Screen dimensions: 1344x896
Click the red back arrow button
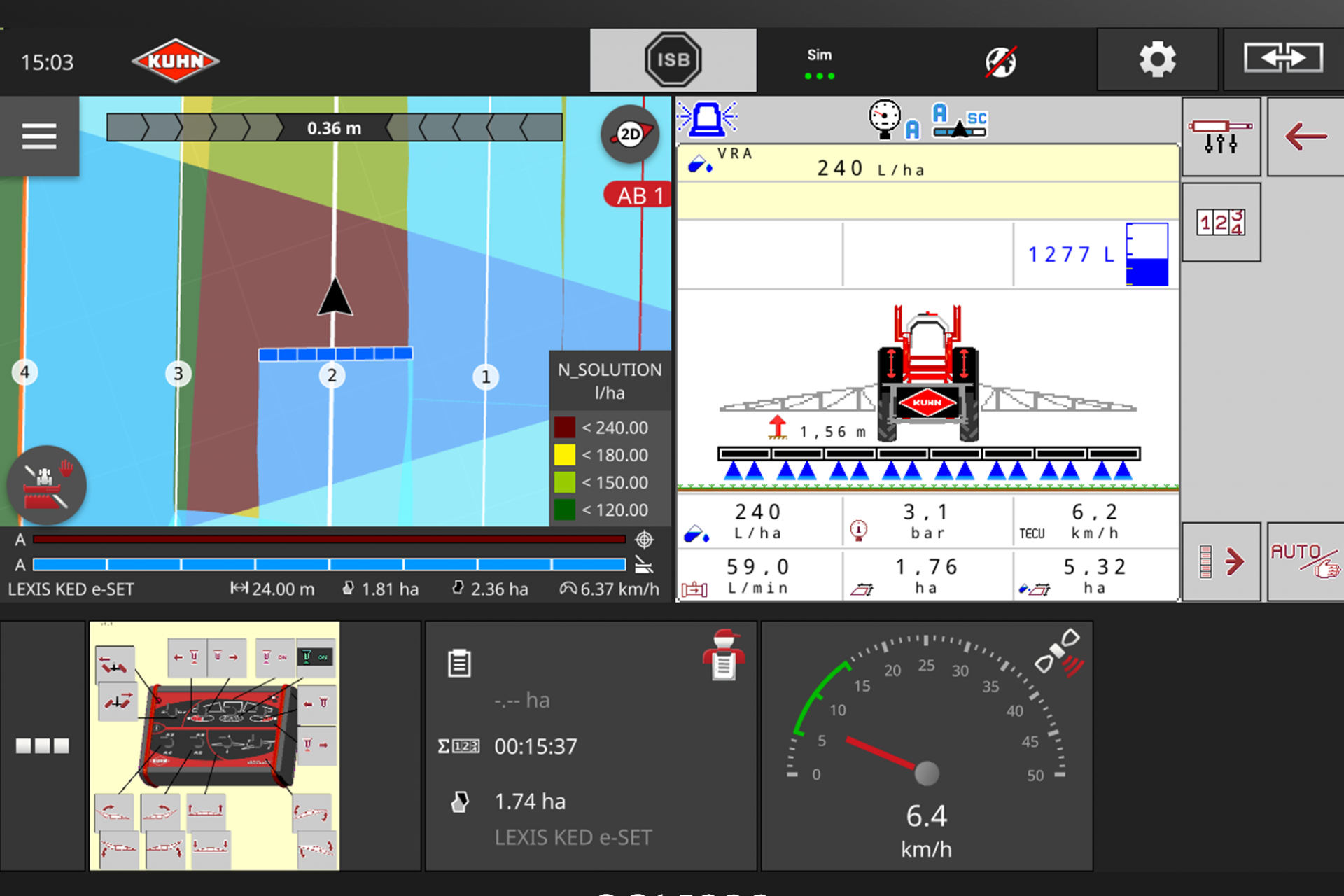click(x=1305, y=136)
